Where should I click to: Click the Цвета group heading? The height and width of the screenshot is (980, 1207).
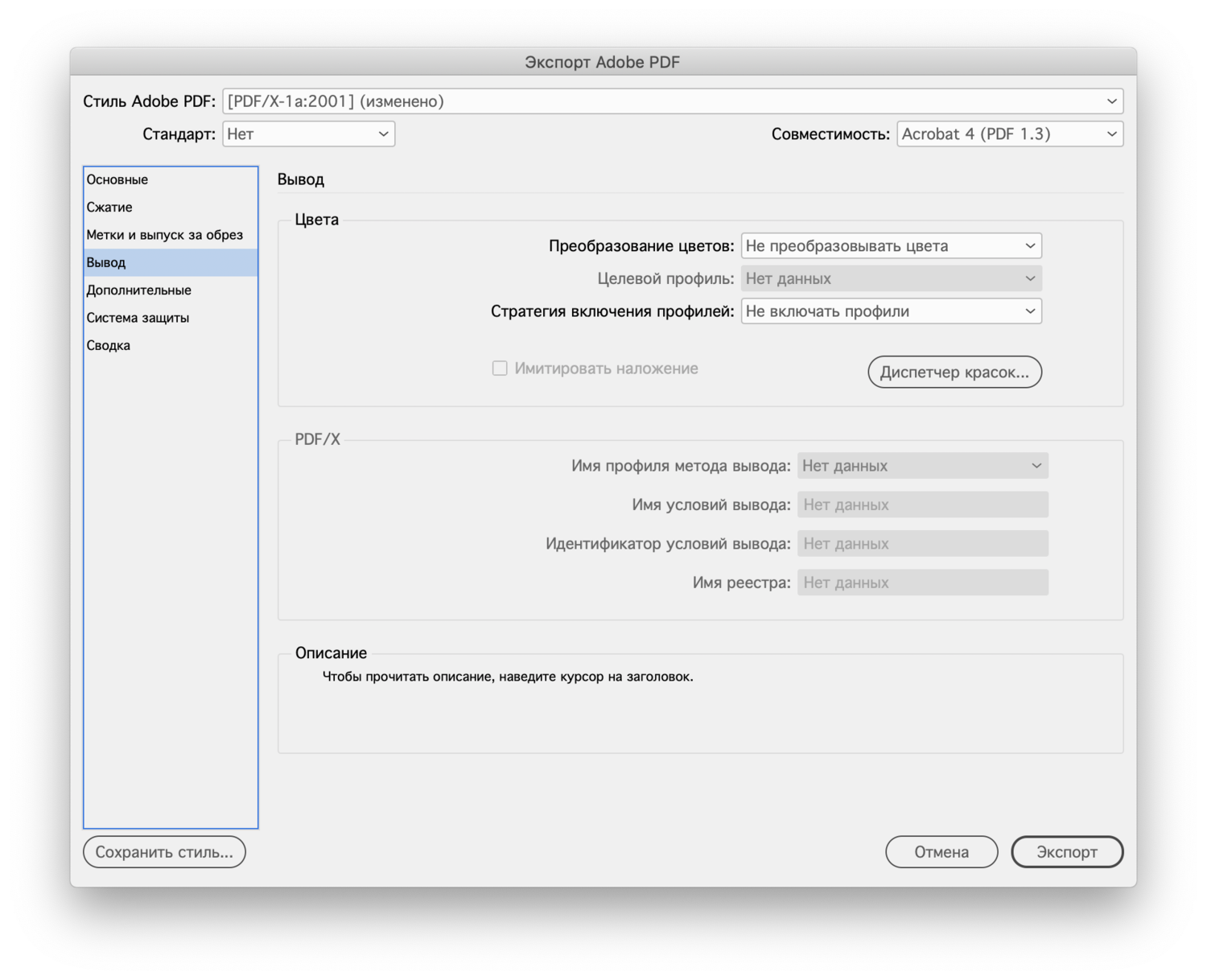pyautogui.click(x=317, y=220)
